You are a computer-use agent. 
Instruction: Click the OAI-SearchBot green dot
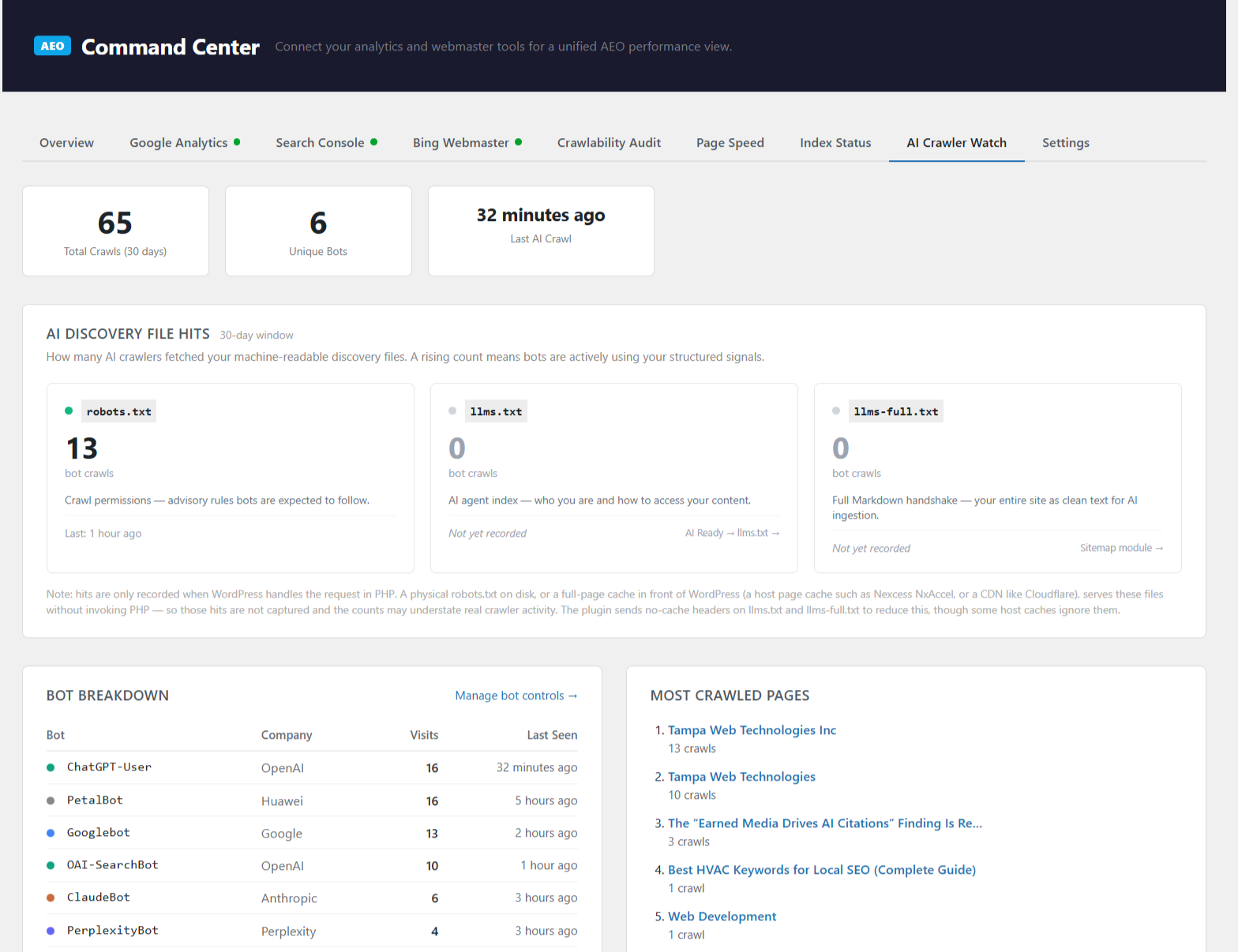coord(51,865)
